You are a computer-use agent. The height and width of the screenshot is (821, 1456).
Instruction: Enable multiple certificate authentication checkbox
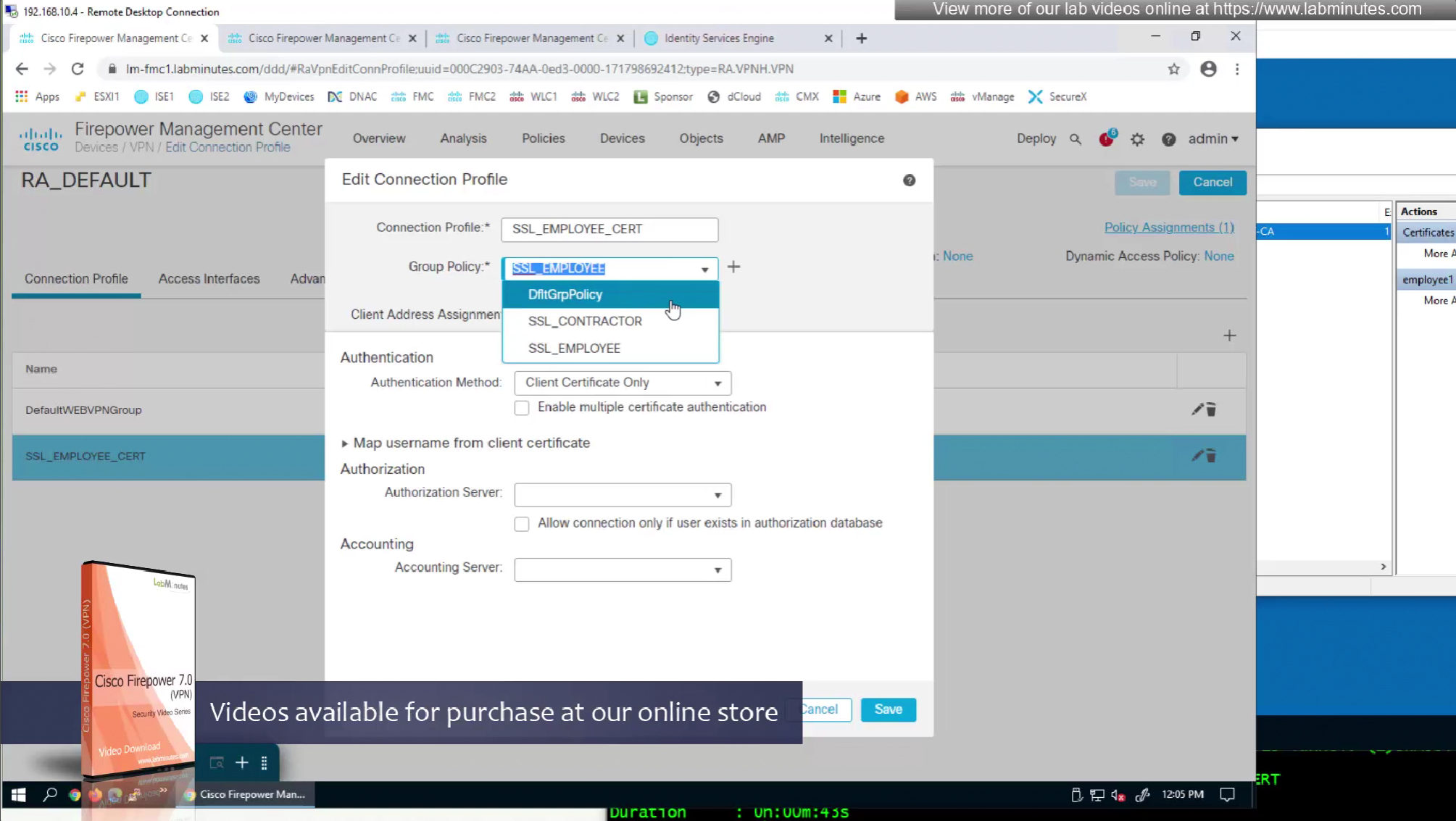point(522,408)
